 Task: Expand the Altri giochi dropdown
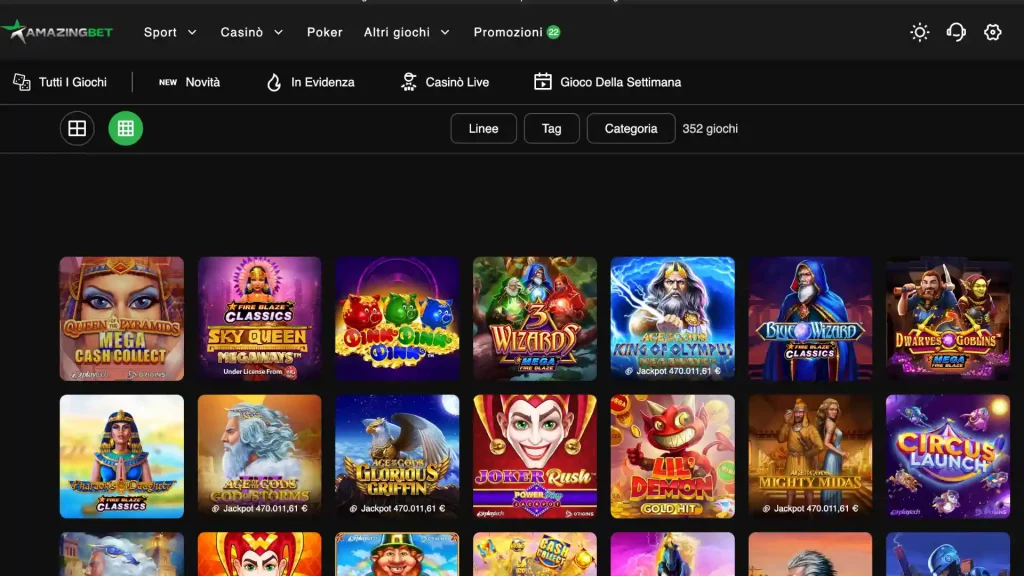tap(406, 32)
